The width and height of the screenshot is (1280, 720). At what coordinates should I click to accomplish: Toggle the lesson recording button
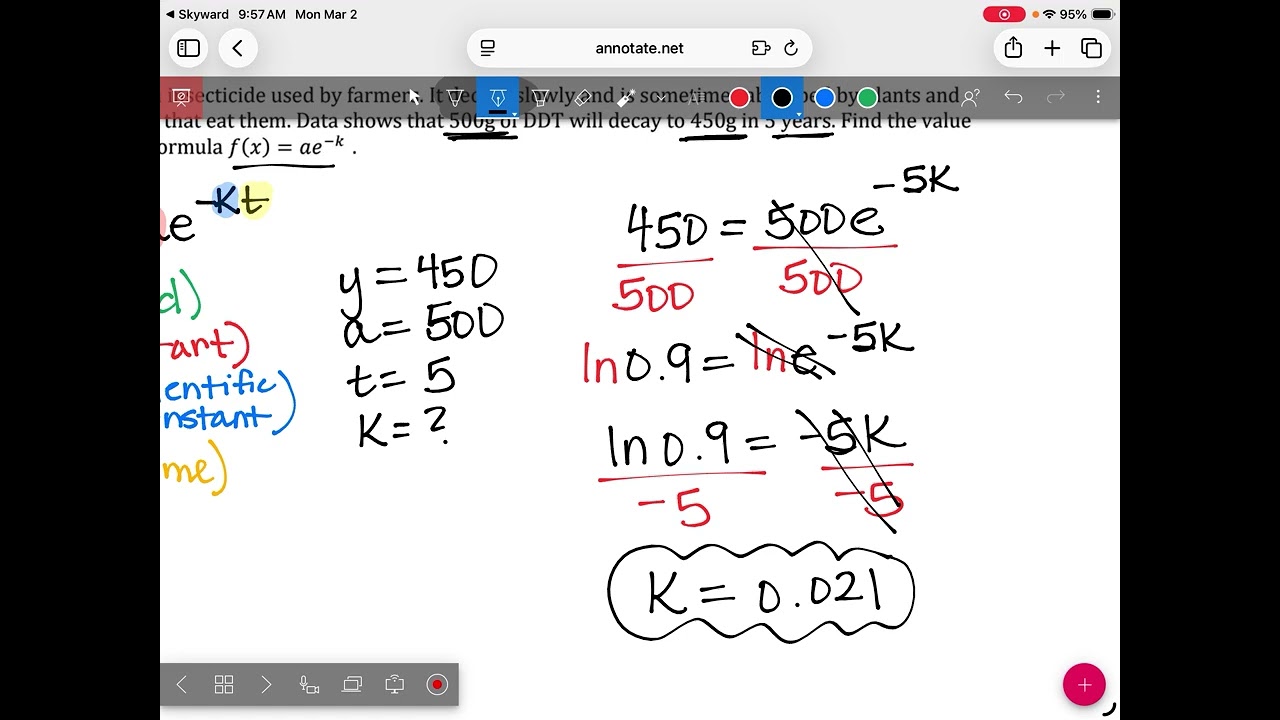(437, 685)
